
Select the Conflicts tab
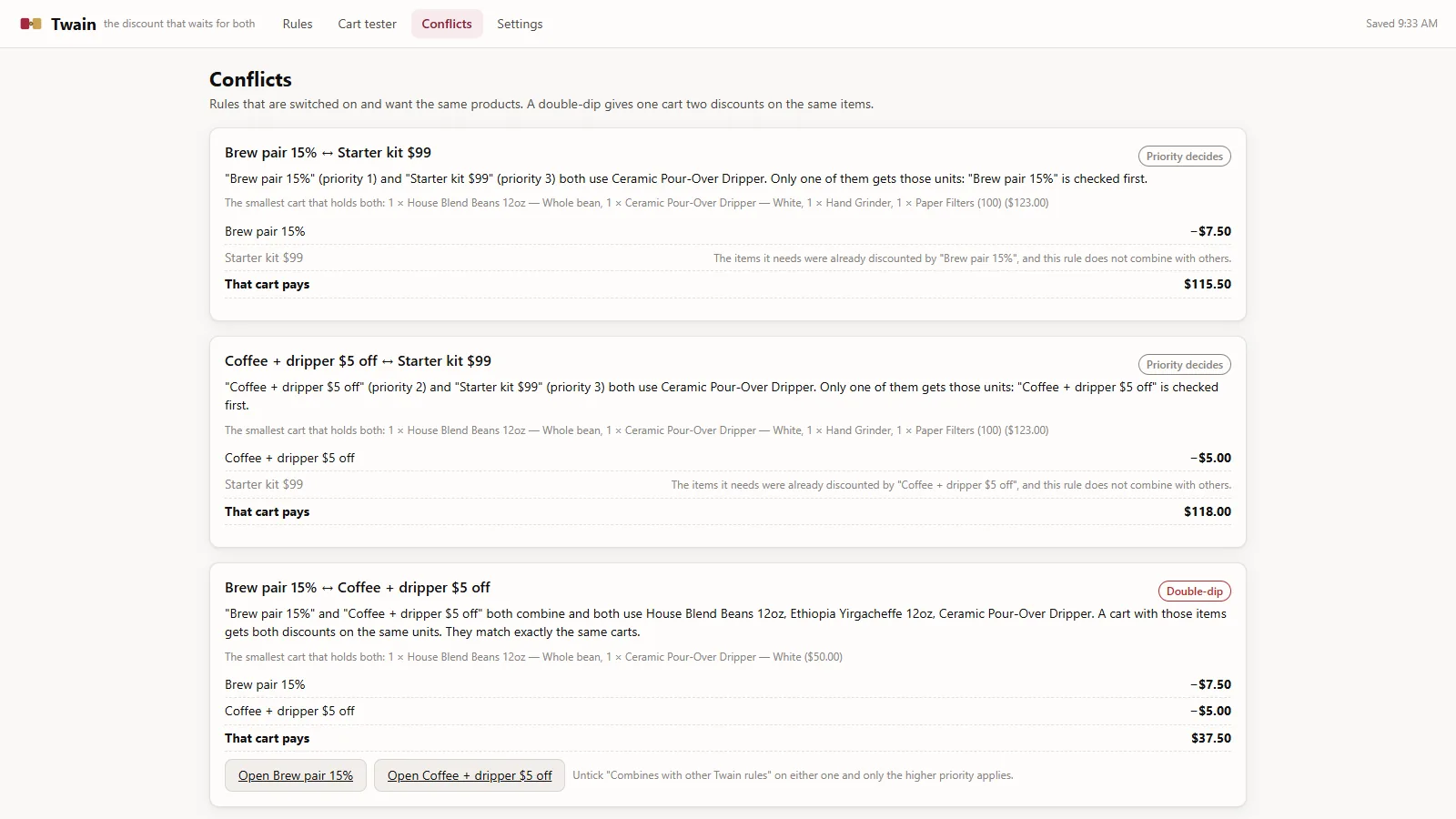tap(447, 24)
